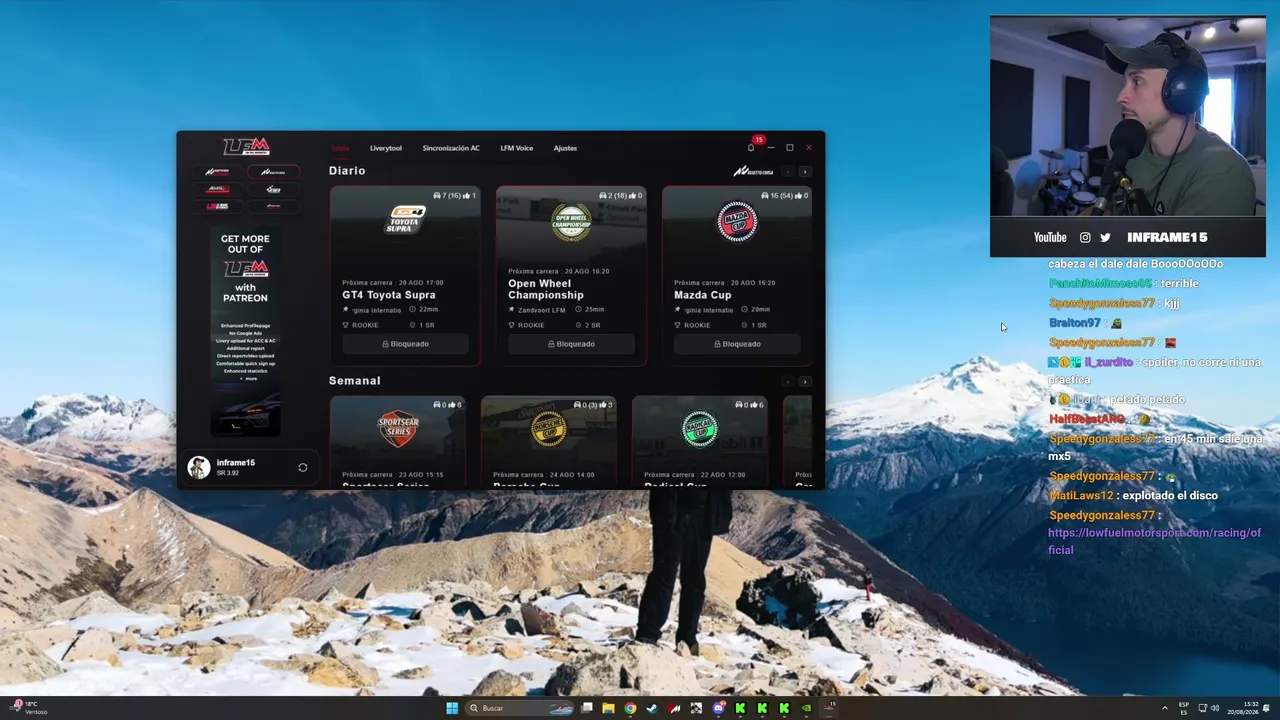Select the Le Mans Ultimate simulator button
This screenshot has height=720, width=1280.
(x=217, y=206)
